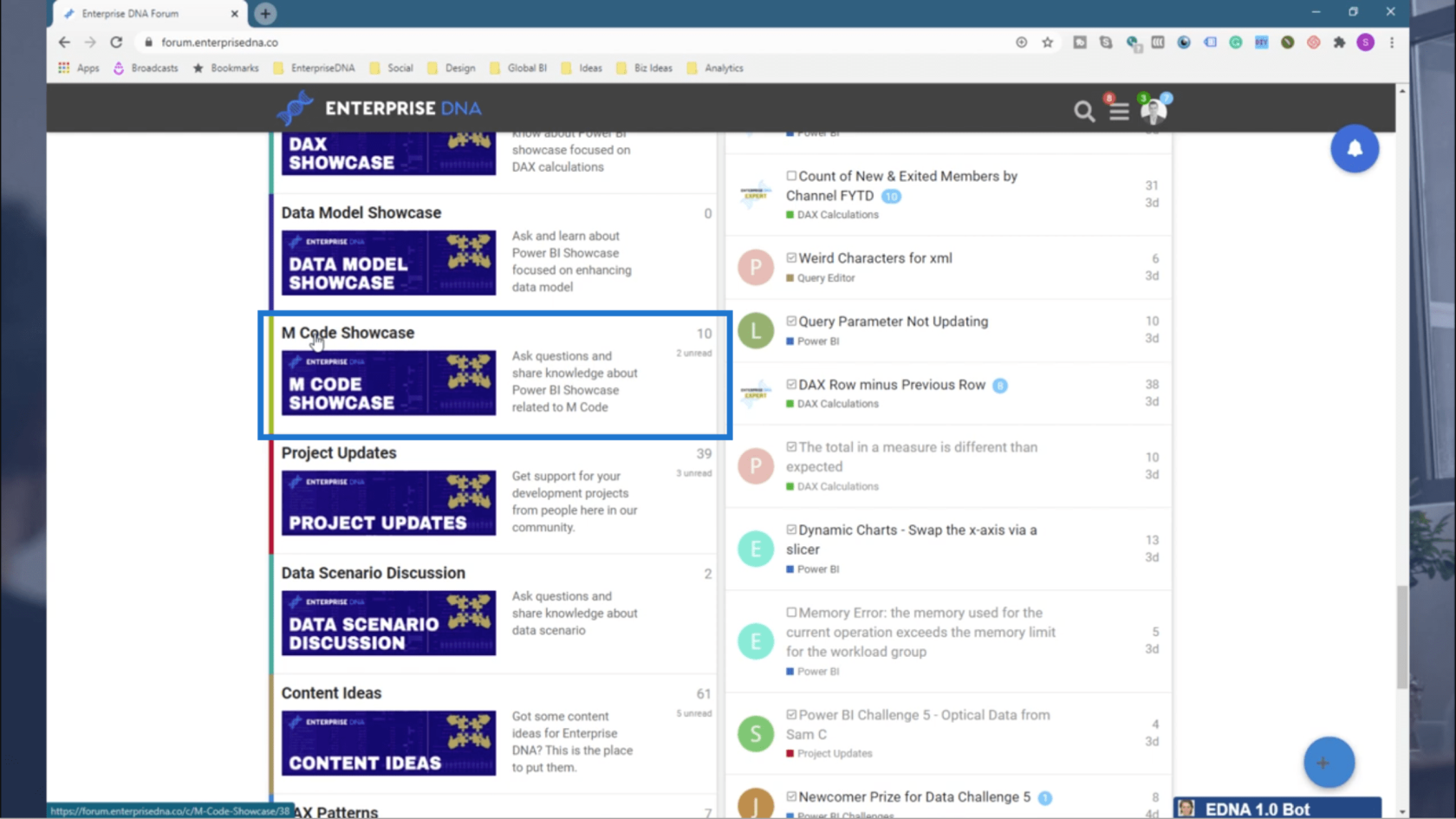The height and width of the screenshot is (819, 1456).
Task: Open the Social bookmark folder
Action: point(391,68)
